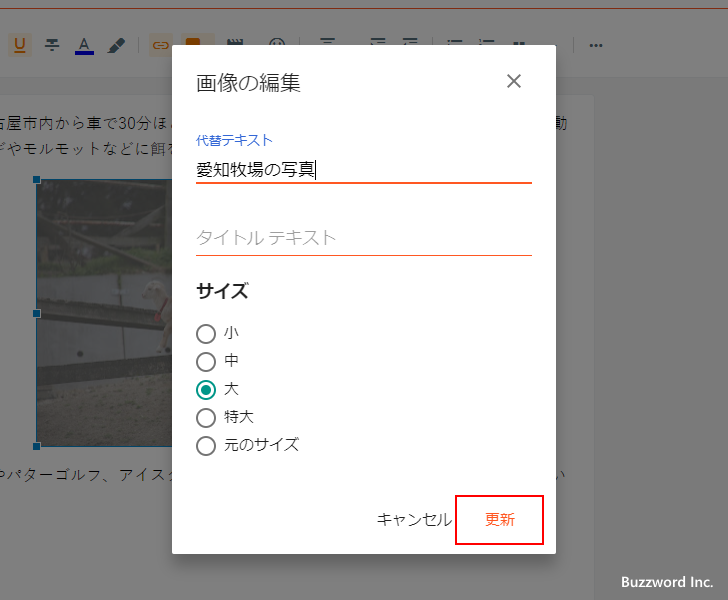
Task: Open the text color tool
Action: pos(84,46)
